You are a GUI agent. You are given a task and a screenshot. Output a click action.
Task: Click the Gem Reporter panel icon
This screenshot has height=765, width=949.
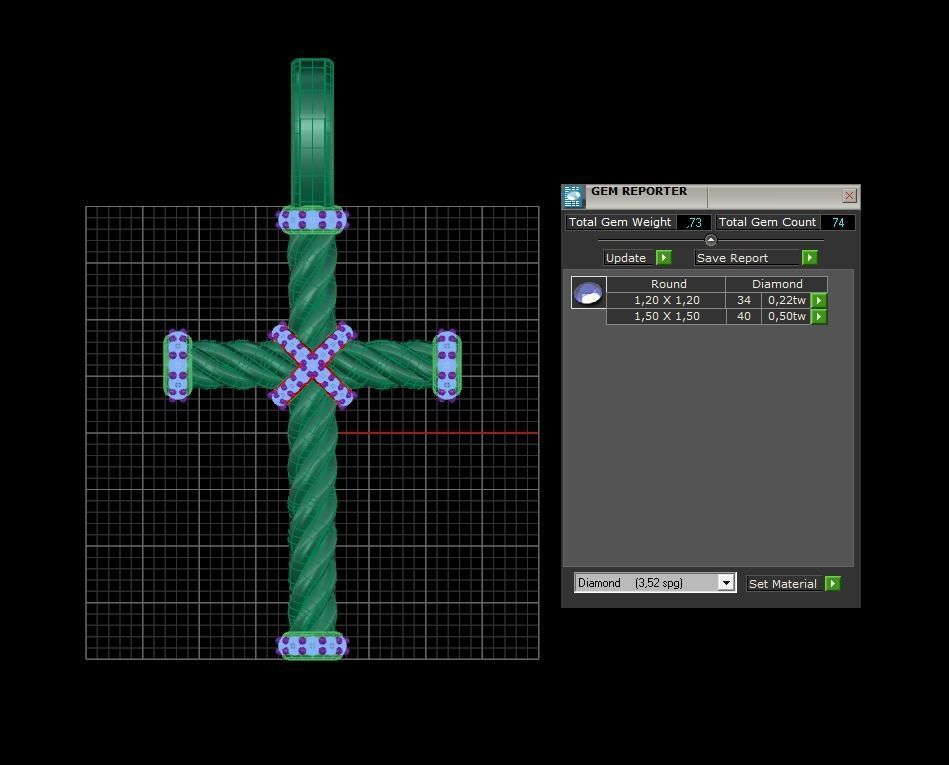coord(573,197)
